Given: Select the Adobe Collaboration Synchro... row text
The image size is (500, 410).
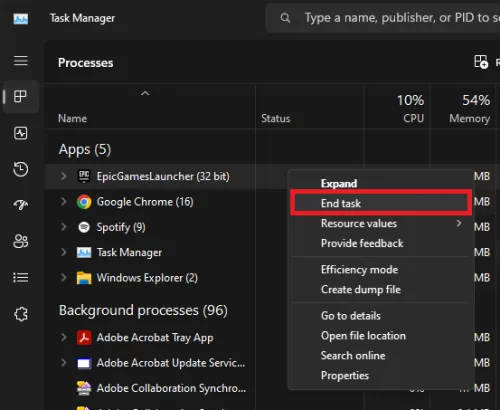Looking at the screenshot, I should pos(171,388).
